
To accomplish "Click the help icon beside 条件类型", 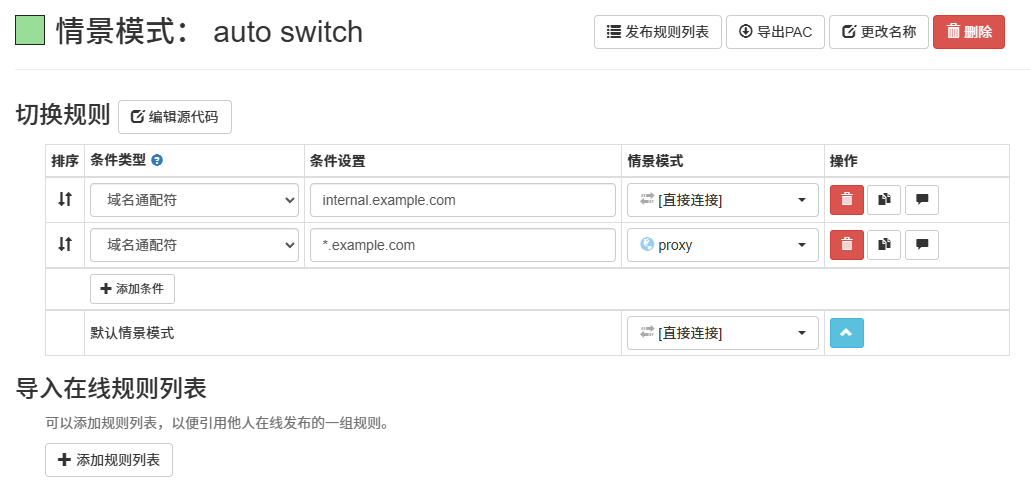I will 157,161.
